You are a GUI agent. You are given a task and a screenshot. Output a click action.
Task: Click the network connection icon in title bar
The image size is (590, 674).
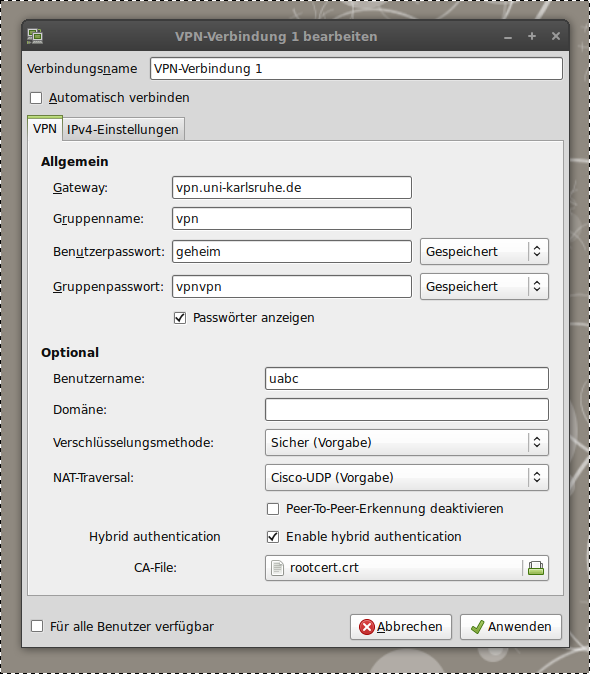pos(35,36)
